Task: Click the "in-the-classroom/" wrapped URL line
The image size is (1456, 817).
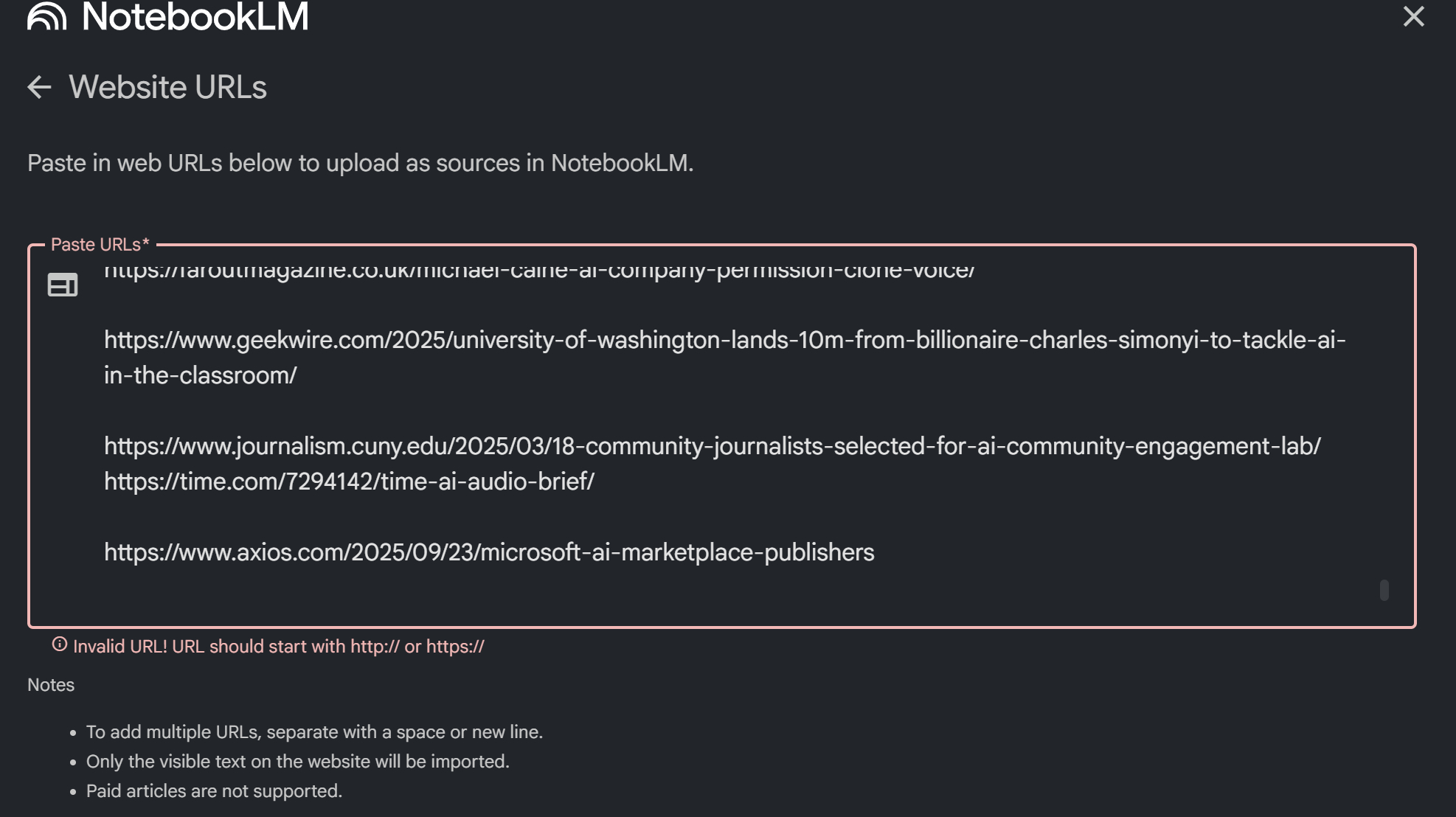Action: [x=200, y=375]
